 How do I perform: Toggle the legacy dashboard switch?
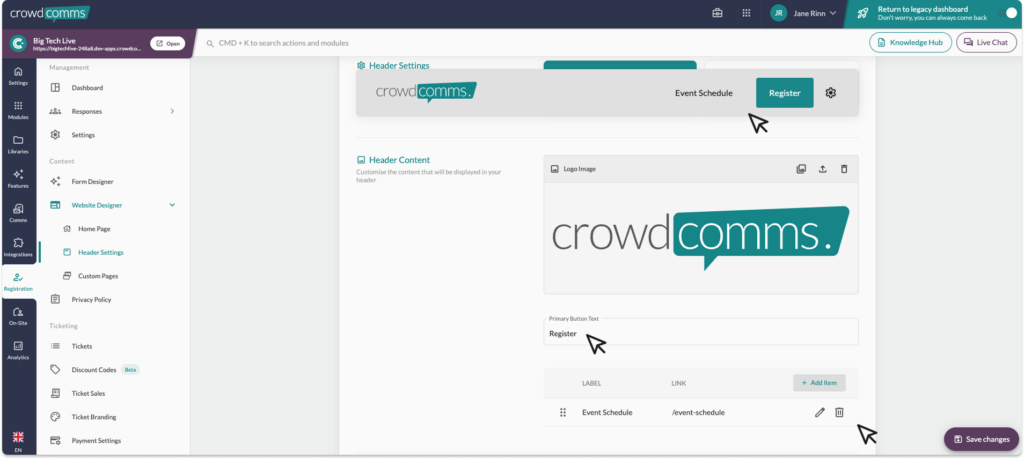coord(1008,13)
